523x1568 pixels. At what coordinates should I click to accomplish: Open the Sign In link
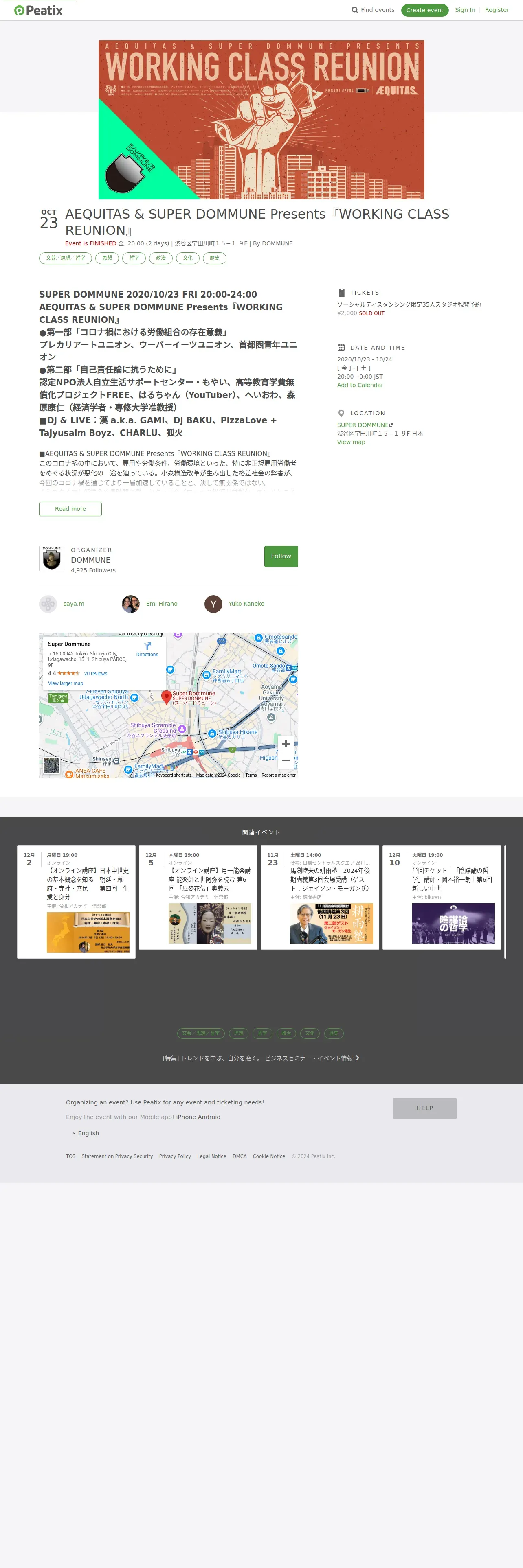(465, 10)
